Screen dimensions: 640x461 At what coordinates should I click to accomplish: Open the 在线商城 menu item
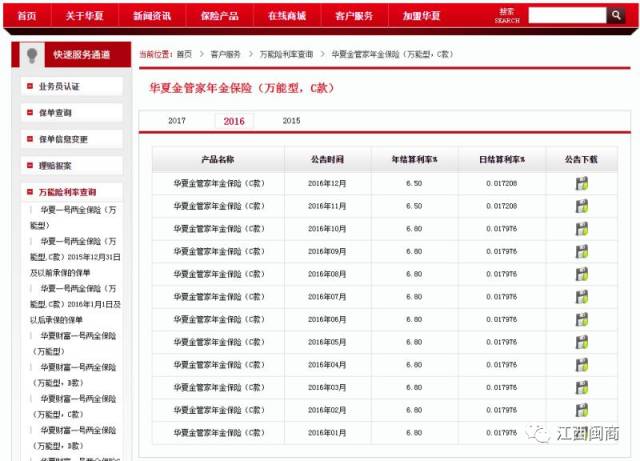tap(287, 16)
